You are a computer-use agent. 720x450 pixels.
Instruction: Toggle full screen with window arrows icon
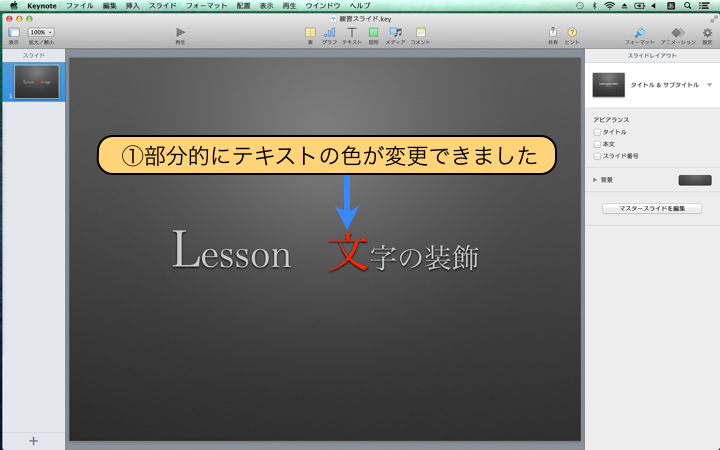pos(714,19)
